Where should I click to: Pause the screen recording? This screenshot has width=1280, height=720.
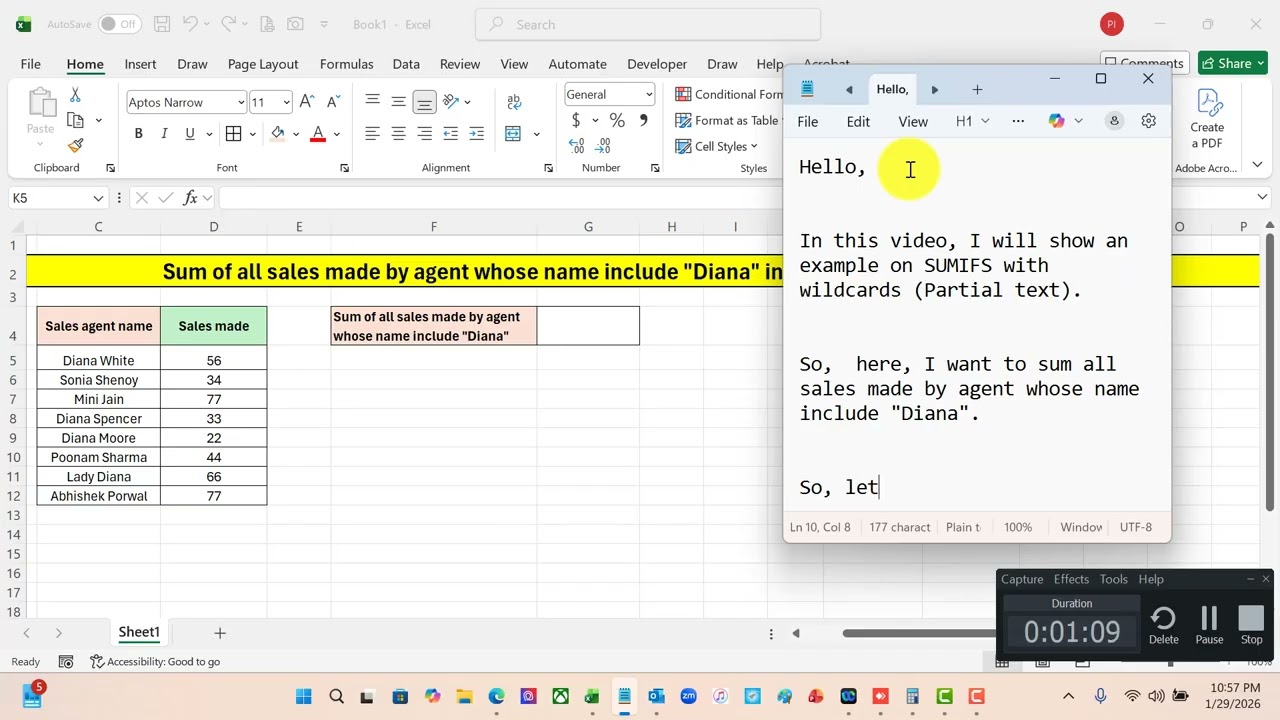point(1209,625)
